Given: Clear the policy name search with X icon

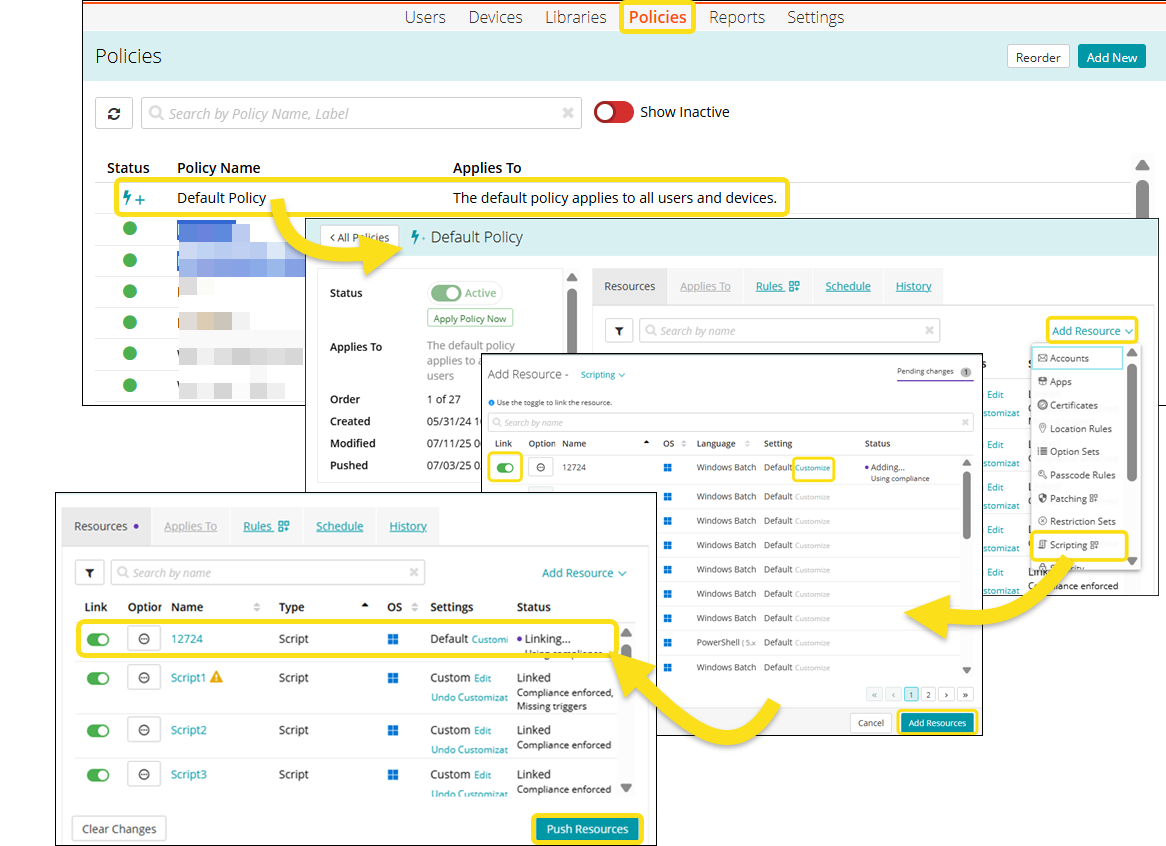Looking at the screenshot, I should [568, 113].
